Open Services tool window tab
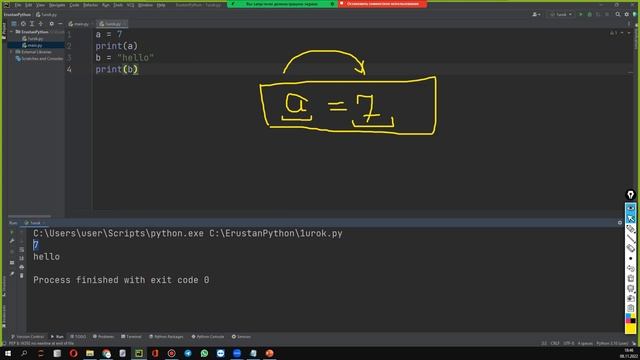 coord(241,337)
